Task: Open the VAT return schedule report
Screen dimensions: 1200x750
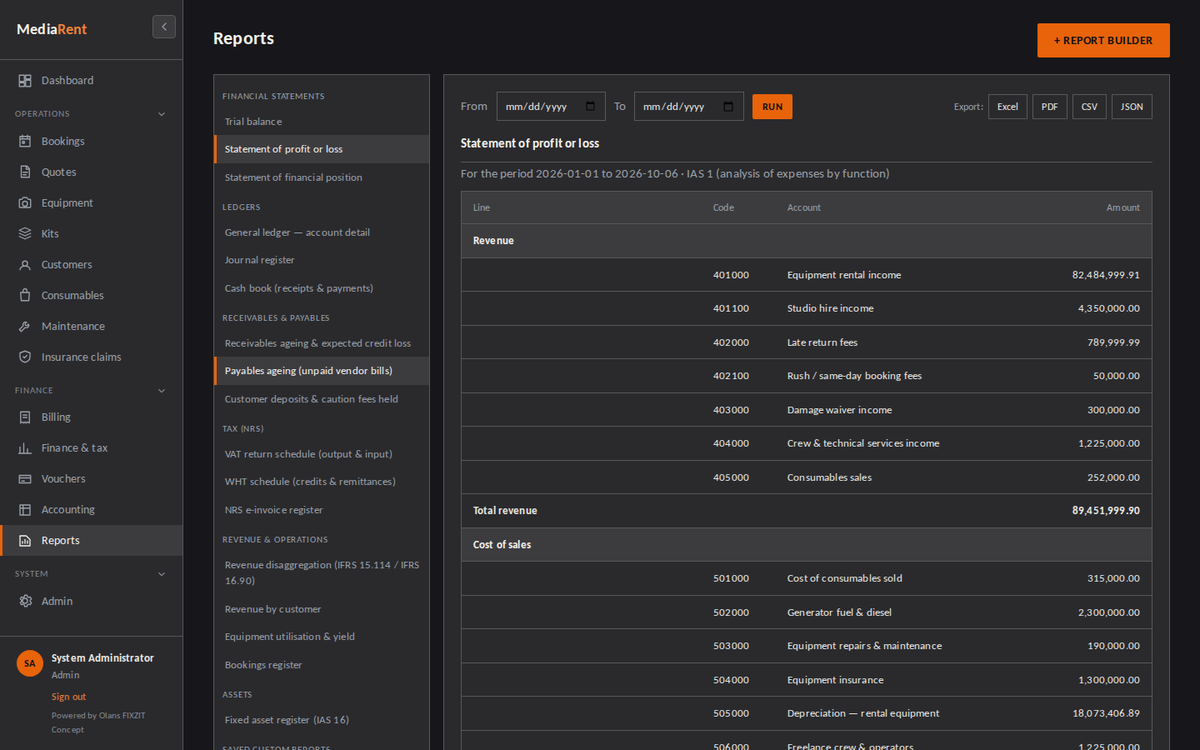Action: point(322,454)
